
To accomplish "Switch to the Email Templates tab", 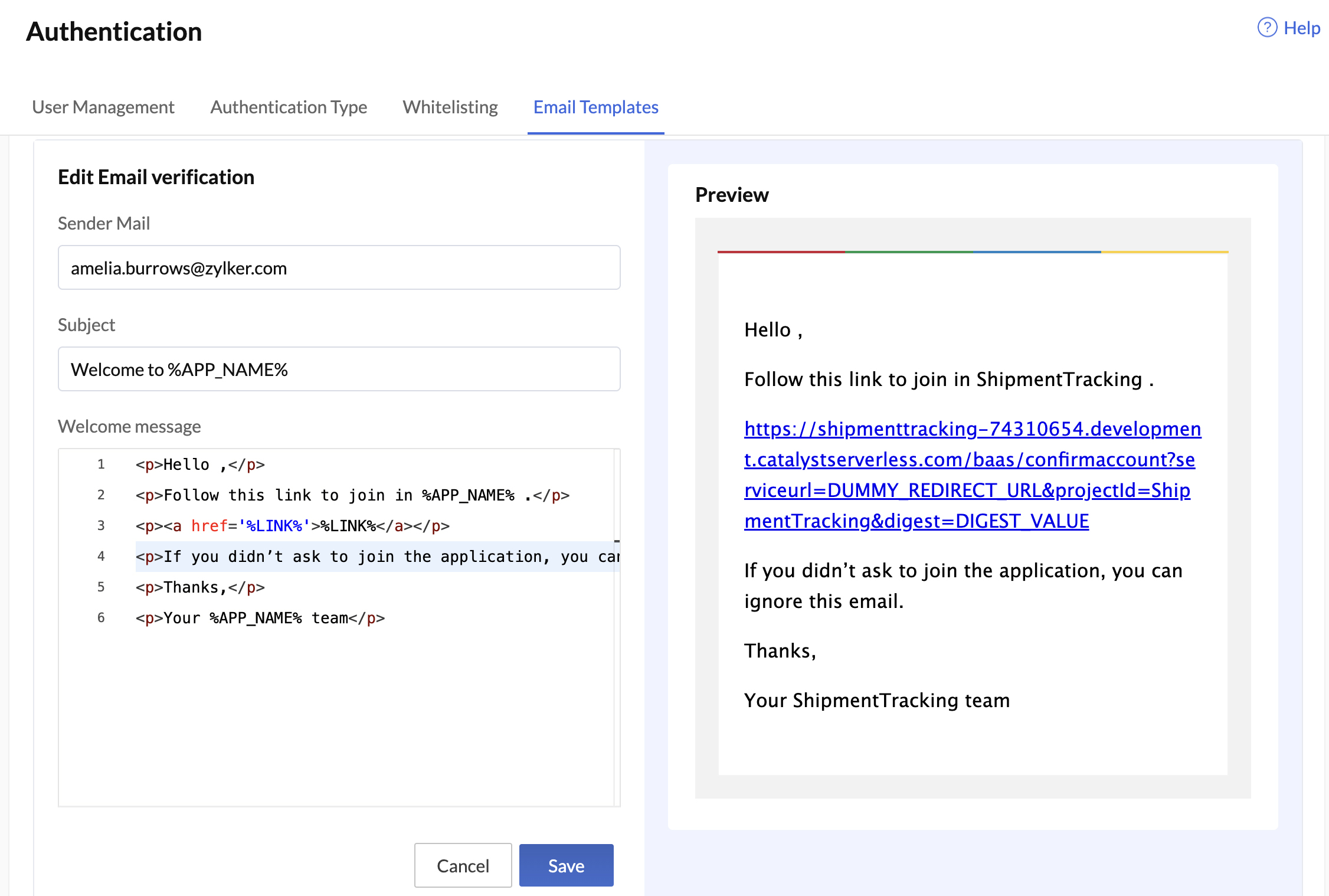I will point(595,107).
